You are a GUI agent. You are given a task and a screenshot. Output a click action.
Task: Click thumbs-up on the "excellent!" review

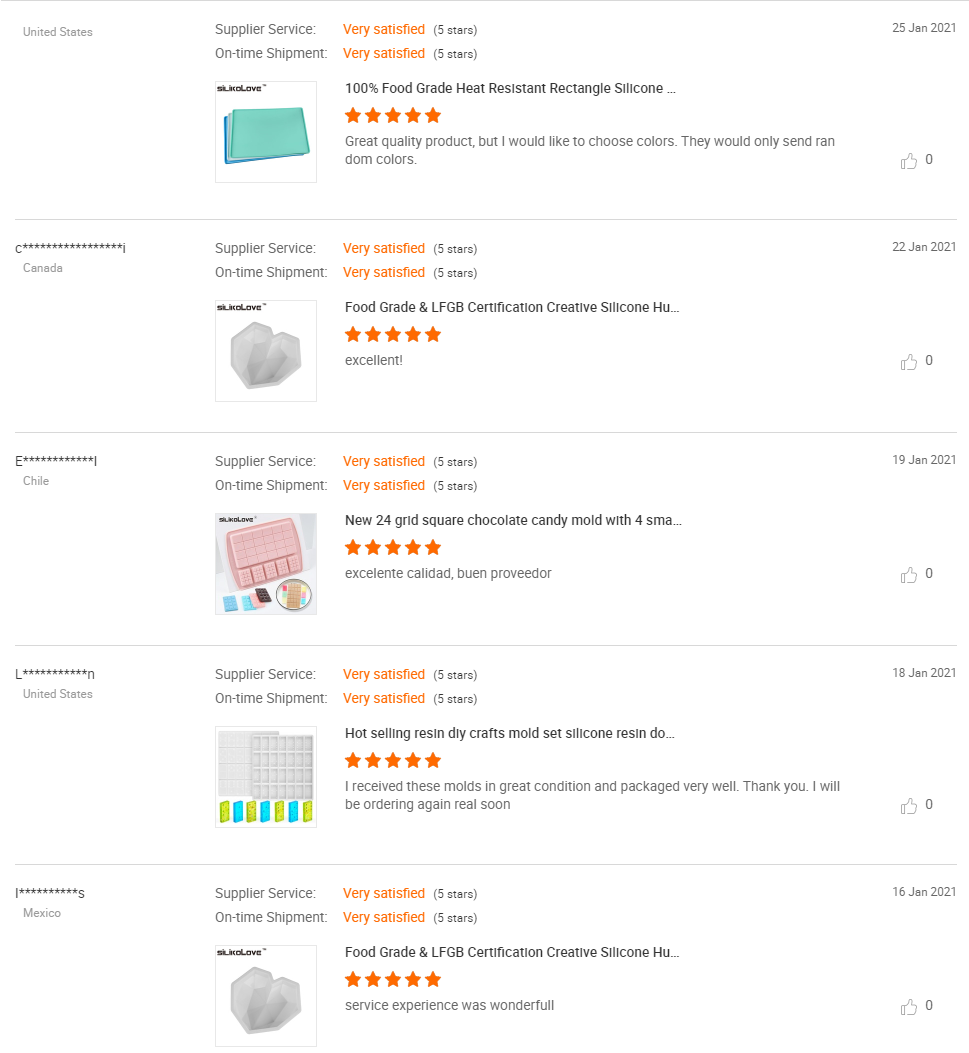[908, 362]
